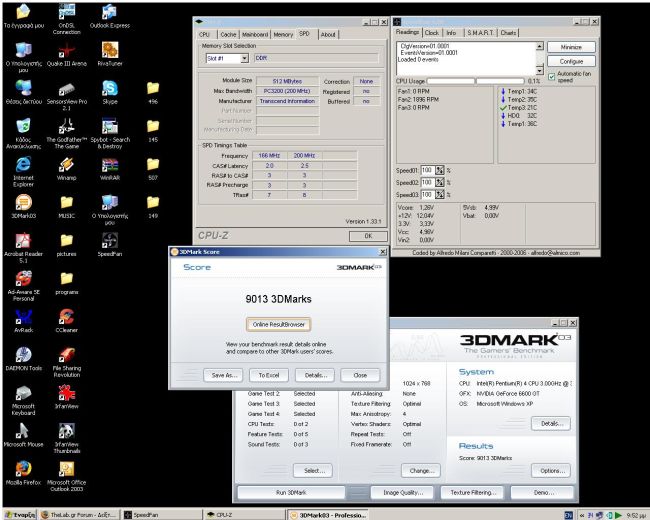This screenshot has height=520, width=650.
Task: Click the Online ResultBrowser button
Action: (279, 324)
